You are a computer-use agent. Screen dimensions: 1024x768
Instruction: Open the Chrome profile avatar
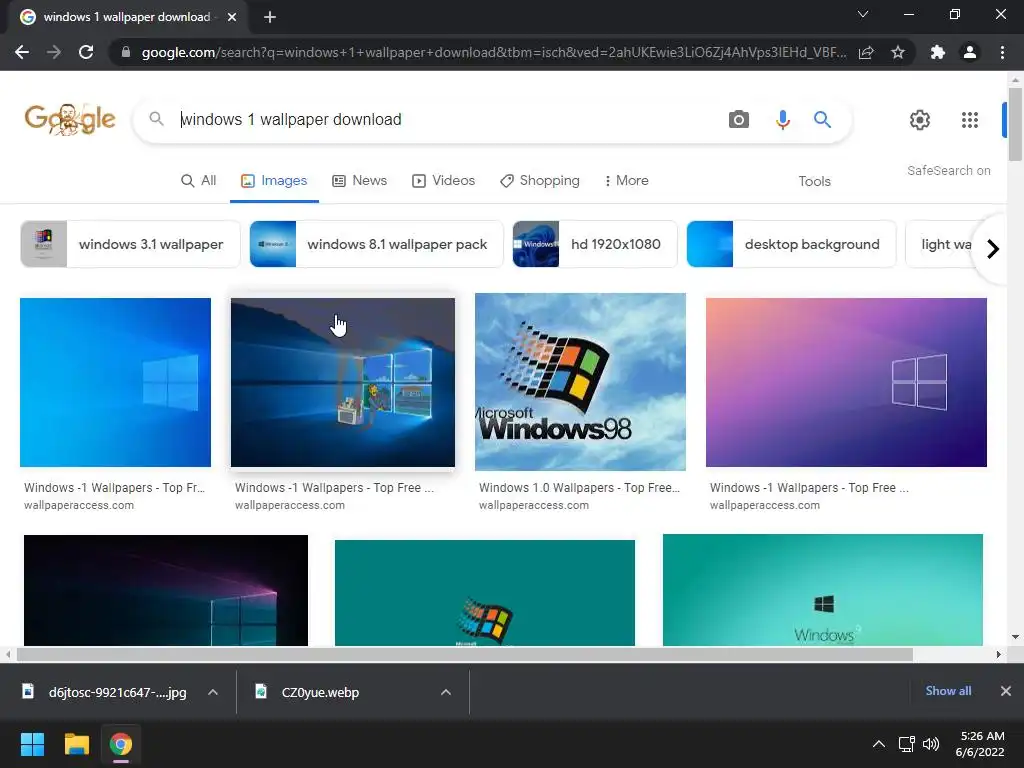point(970,52)
